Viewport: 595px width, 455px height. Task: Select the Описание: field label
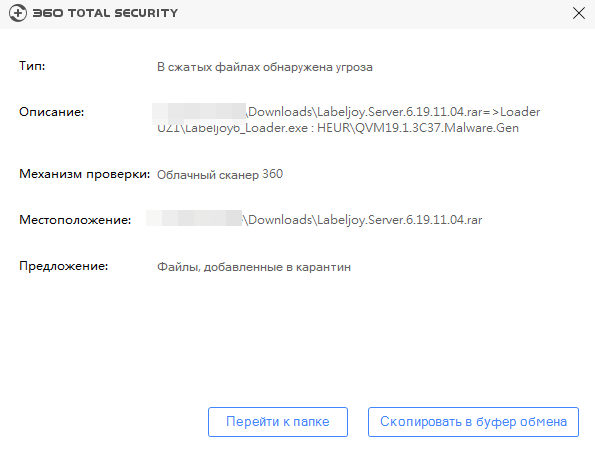pyautogui.click(x=52, y=112)
